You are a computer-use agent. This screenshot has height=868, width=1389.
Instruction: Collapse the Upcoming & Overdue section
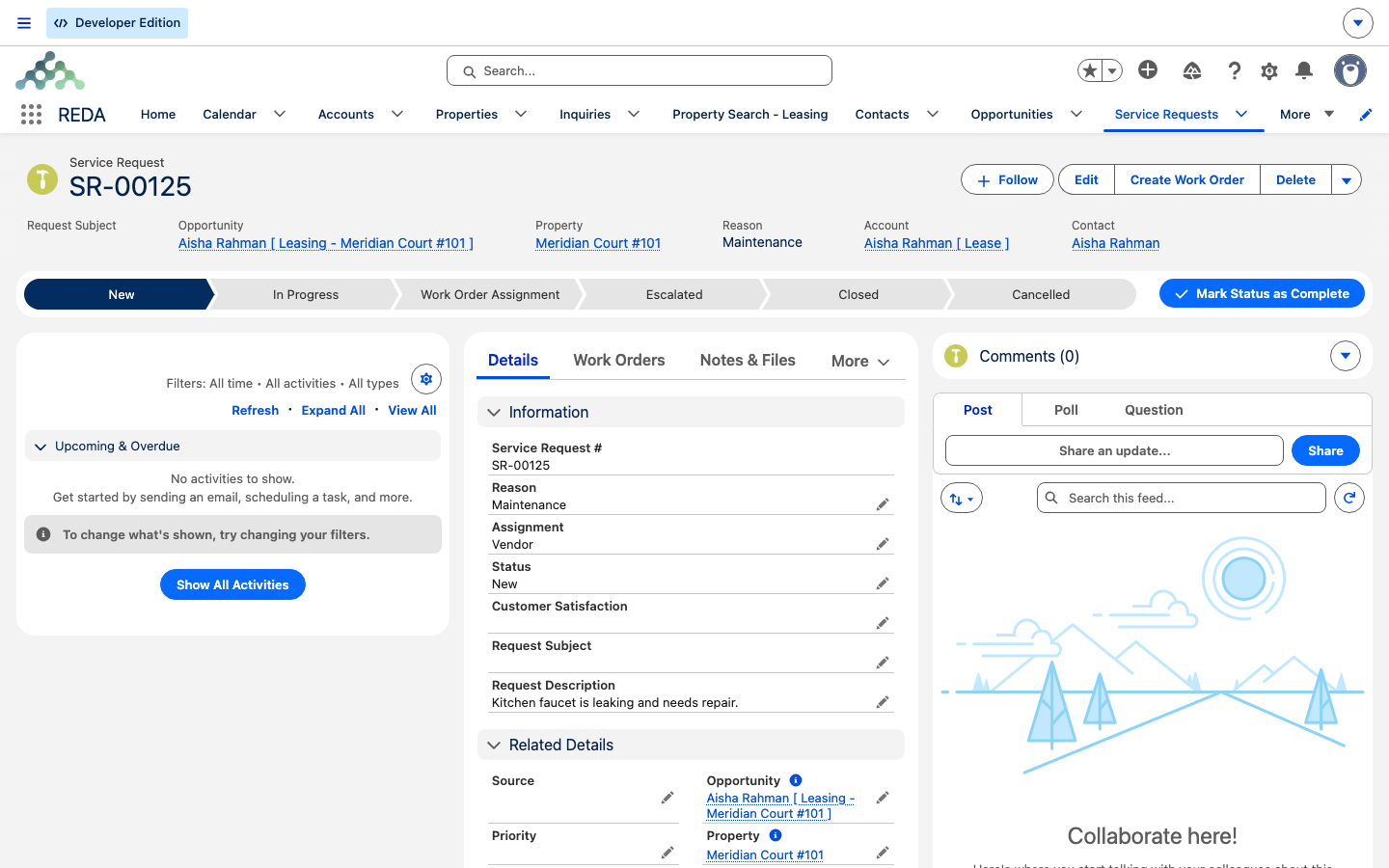tap(41, 447)
